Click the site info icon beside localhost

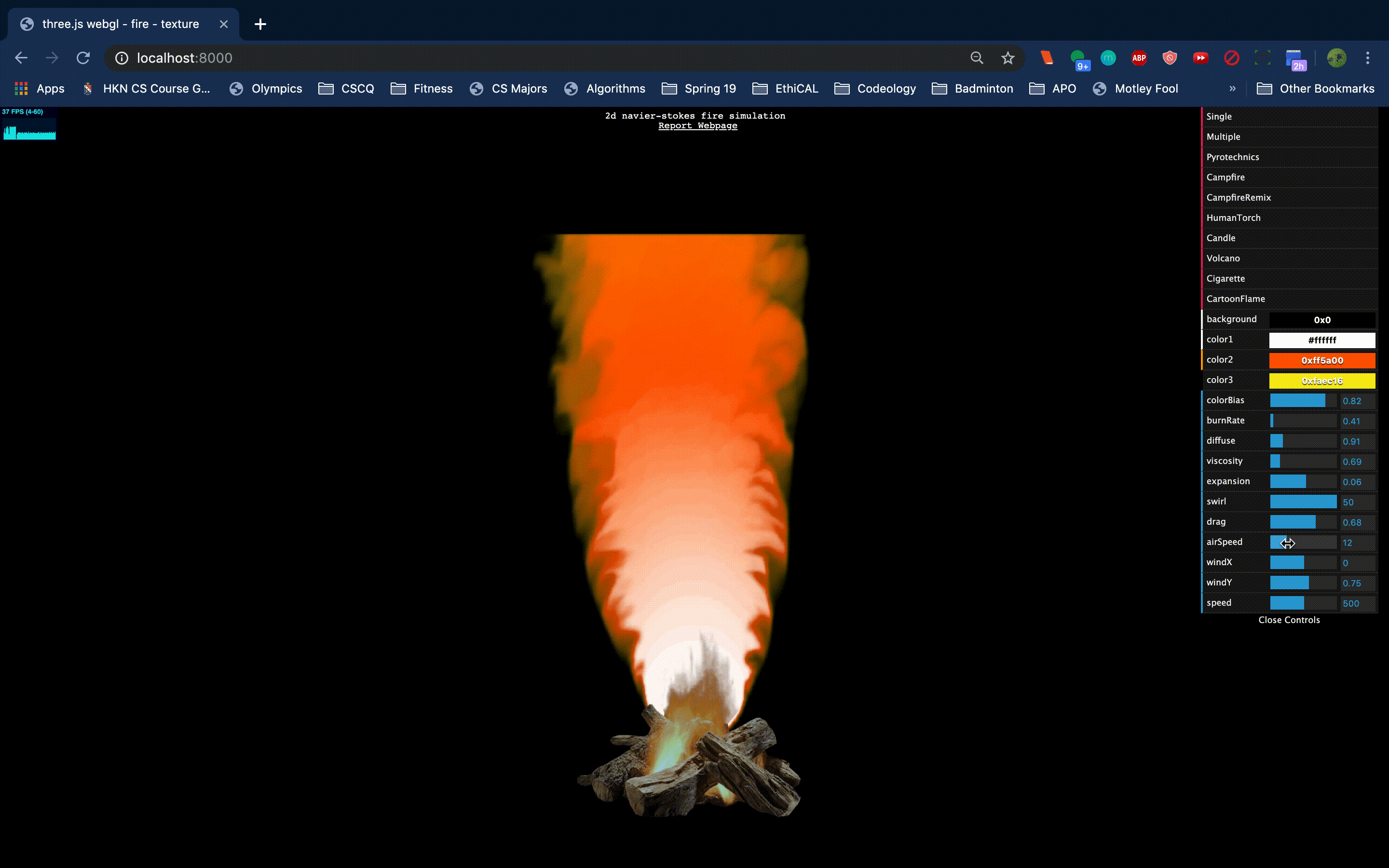122,58
